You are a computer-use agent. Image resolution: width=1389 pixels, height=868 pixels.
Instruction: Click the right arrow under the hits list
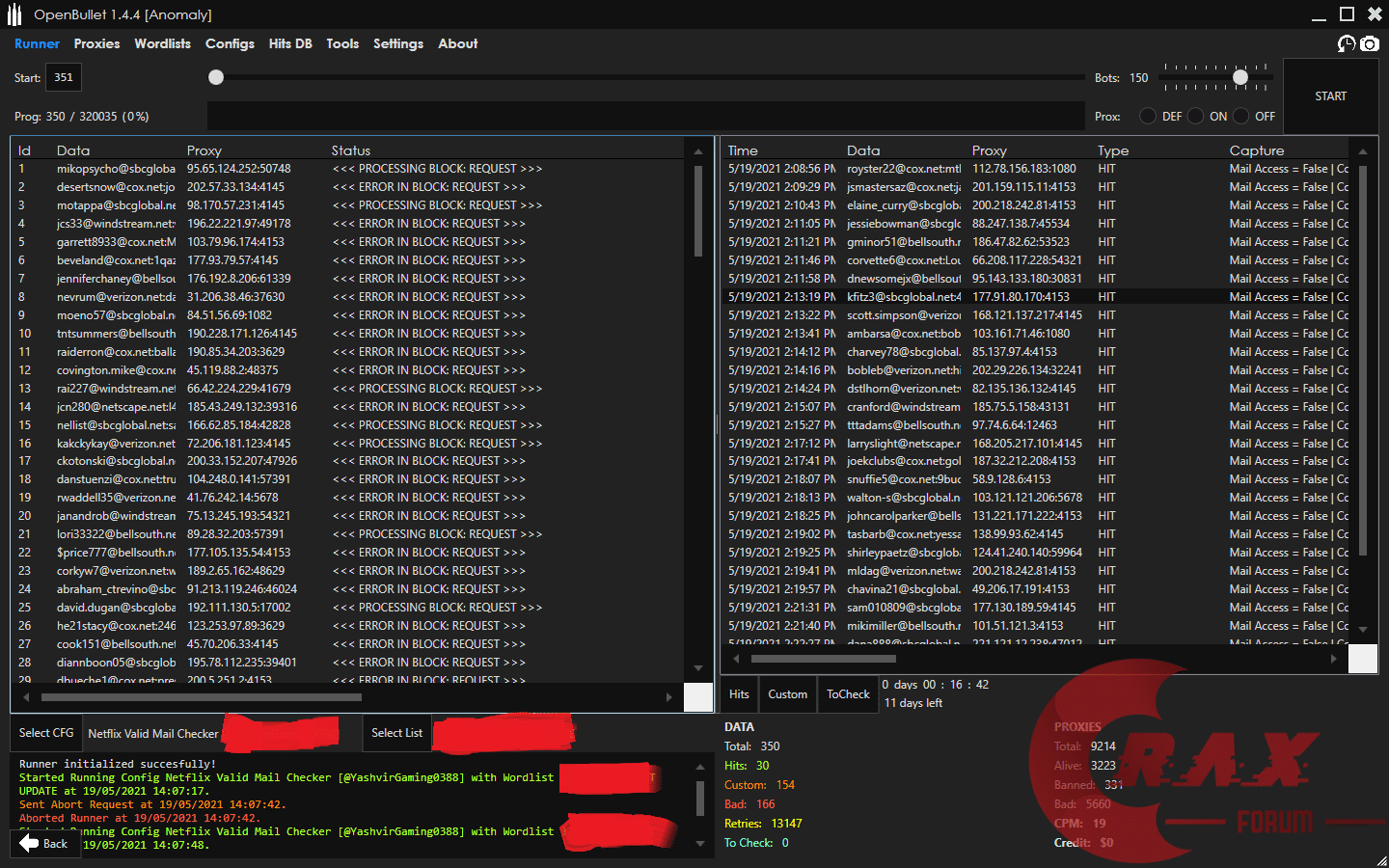[1334, 659]
